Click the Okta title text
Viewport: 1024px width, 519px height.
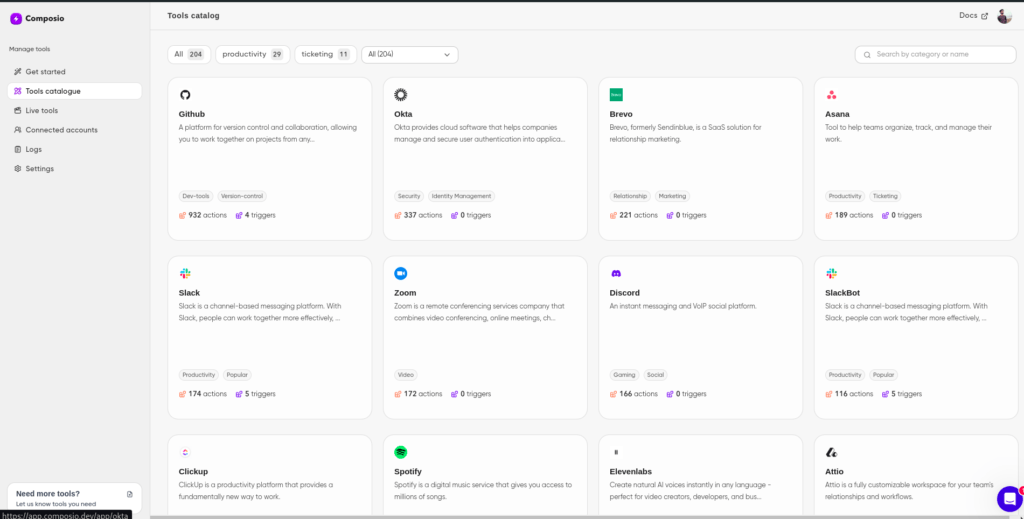click(x=403, y=114)
